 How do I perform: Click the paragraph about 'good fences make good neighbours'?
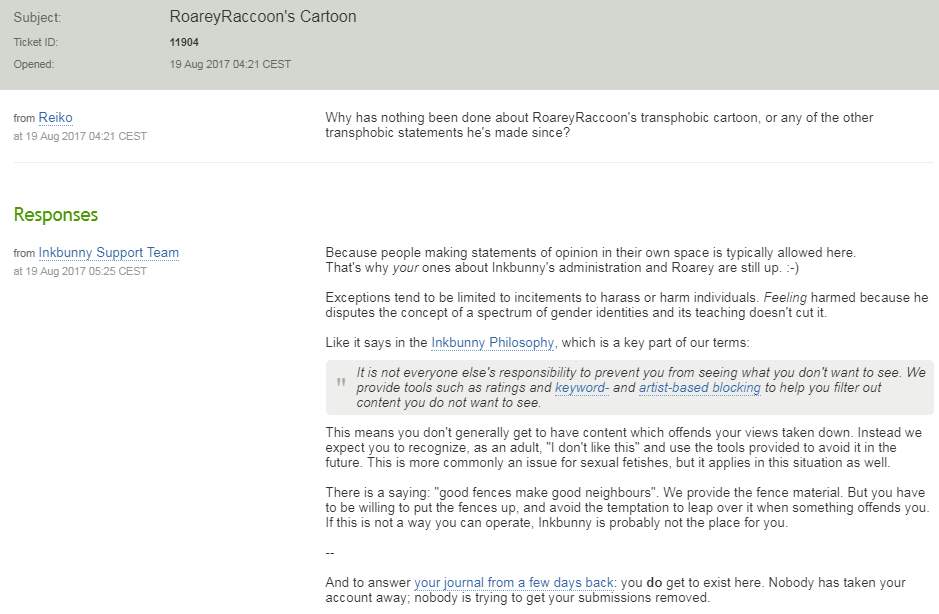pyautogui.click(x=628, y=507)
